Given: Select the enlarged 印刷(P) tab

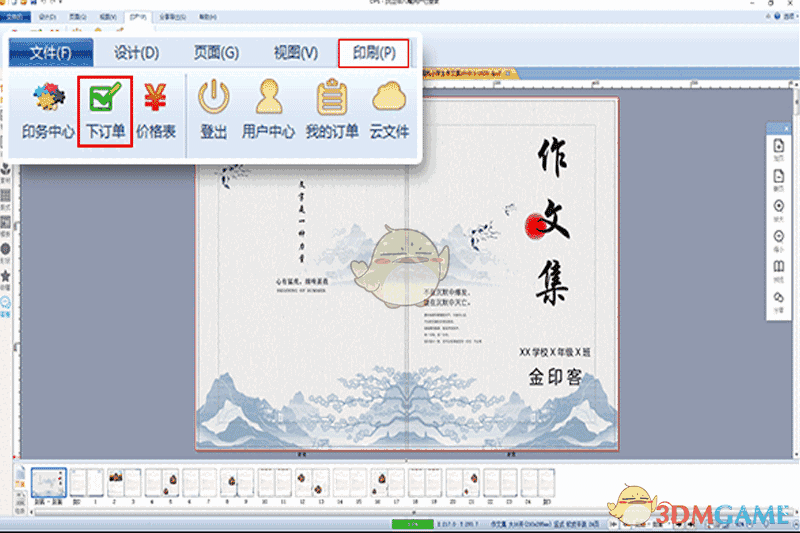Looking at the screenshot, I should coord(373,53).
